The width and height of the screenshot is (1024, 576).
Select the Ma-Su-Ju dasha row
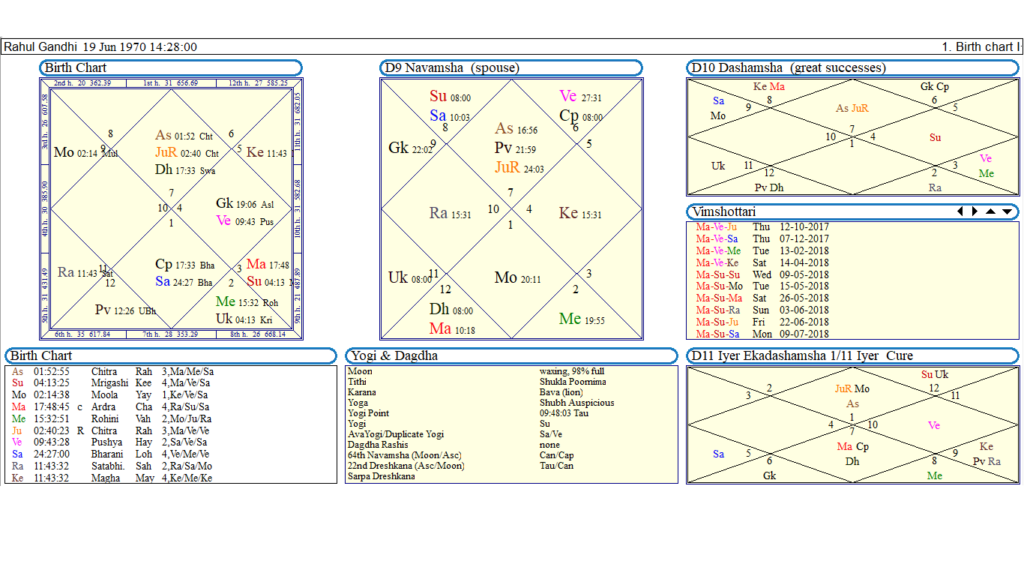762,322
